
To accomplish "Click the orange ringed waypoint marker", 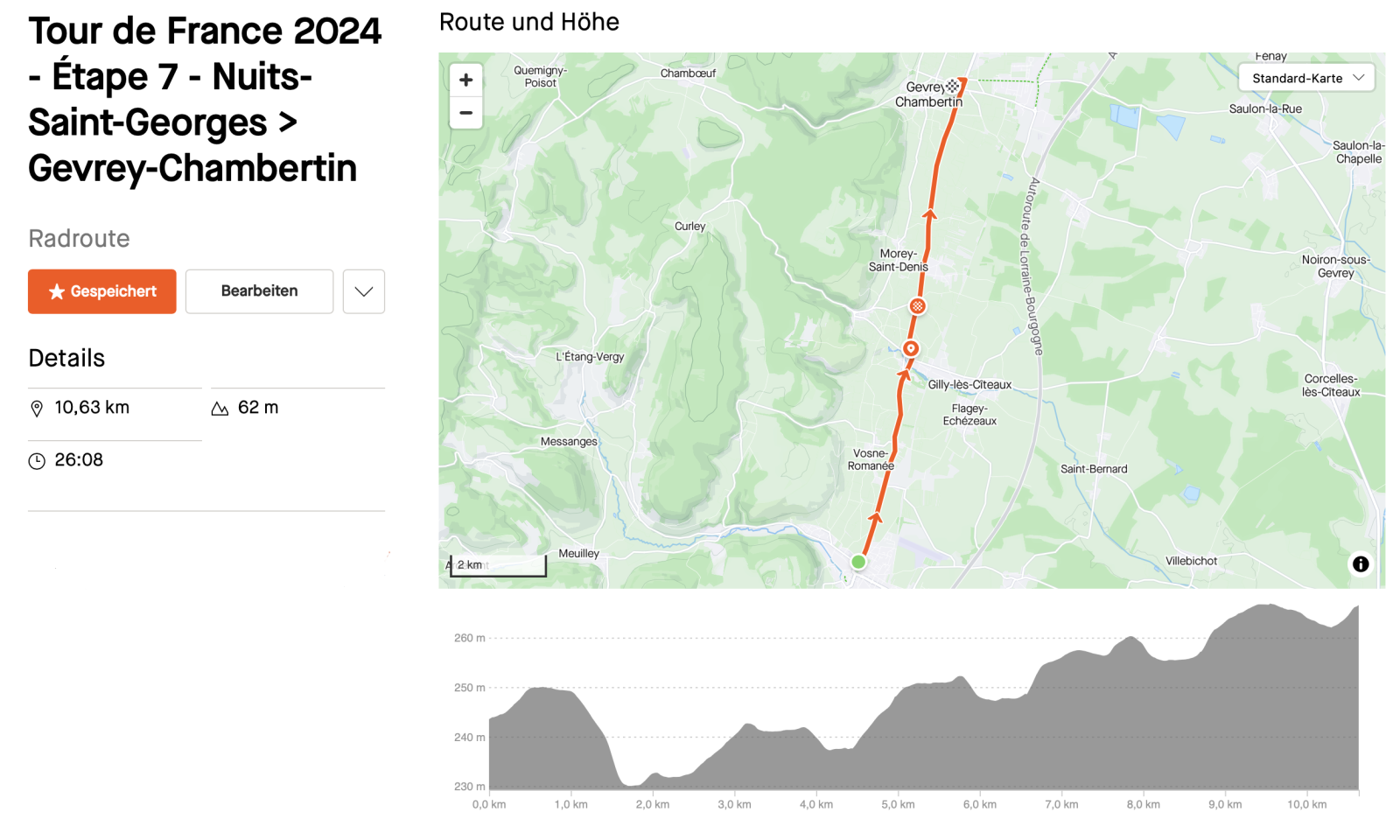I will [x=911, y=348].
